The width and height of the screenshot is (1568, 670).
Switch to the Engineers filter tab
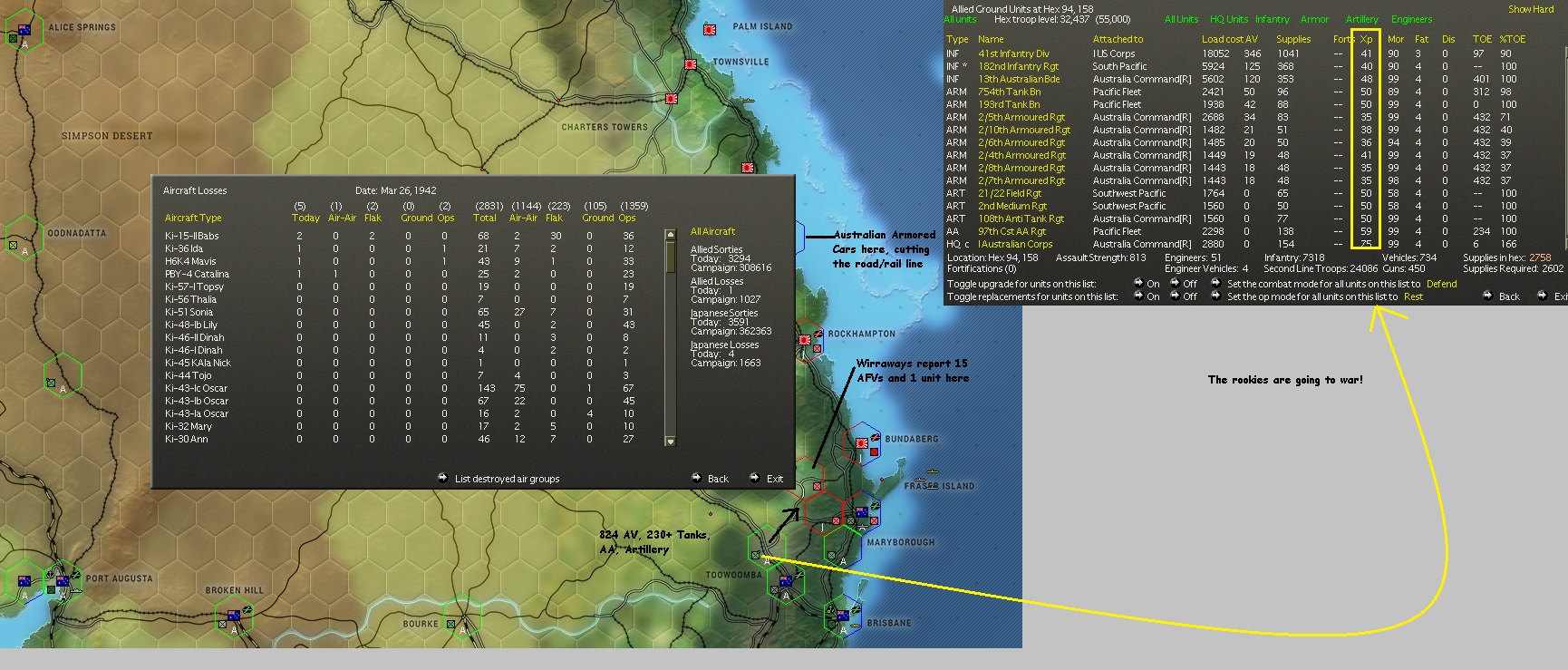[x=1412, y=19]
